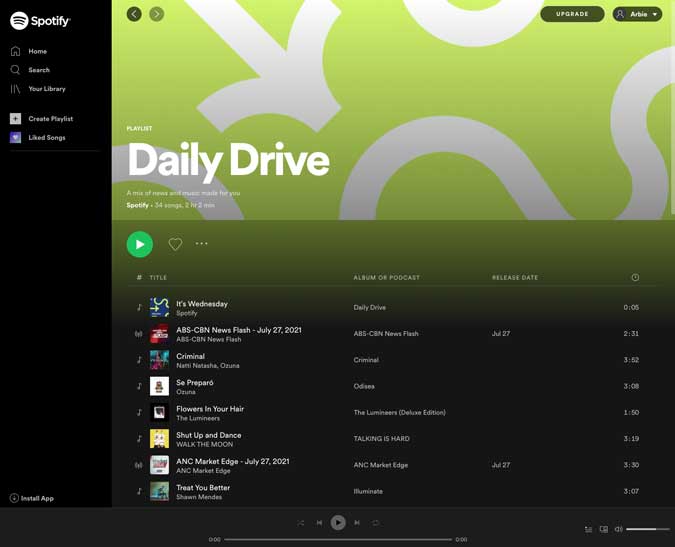
Task: Click the playback progress bar
Action: (x=338, y=539)
